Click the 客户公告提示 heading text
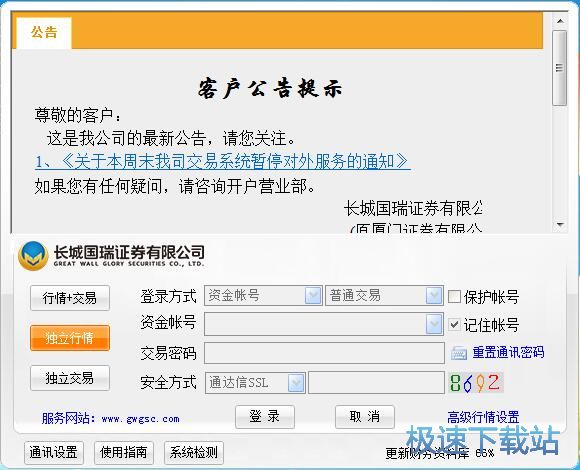The height and width of the screenshot is (470, 580). [x=270, y=88]
